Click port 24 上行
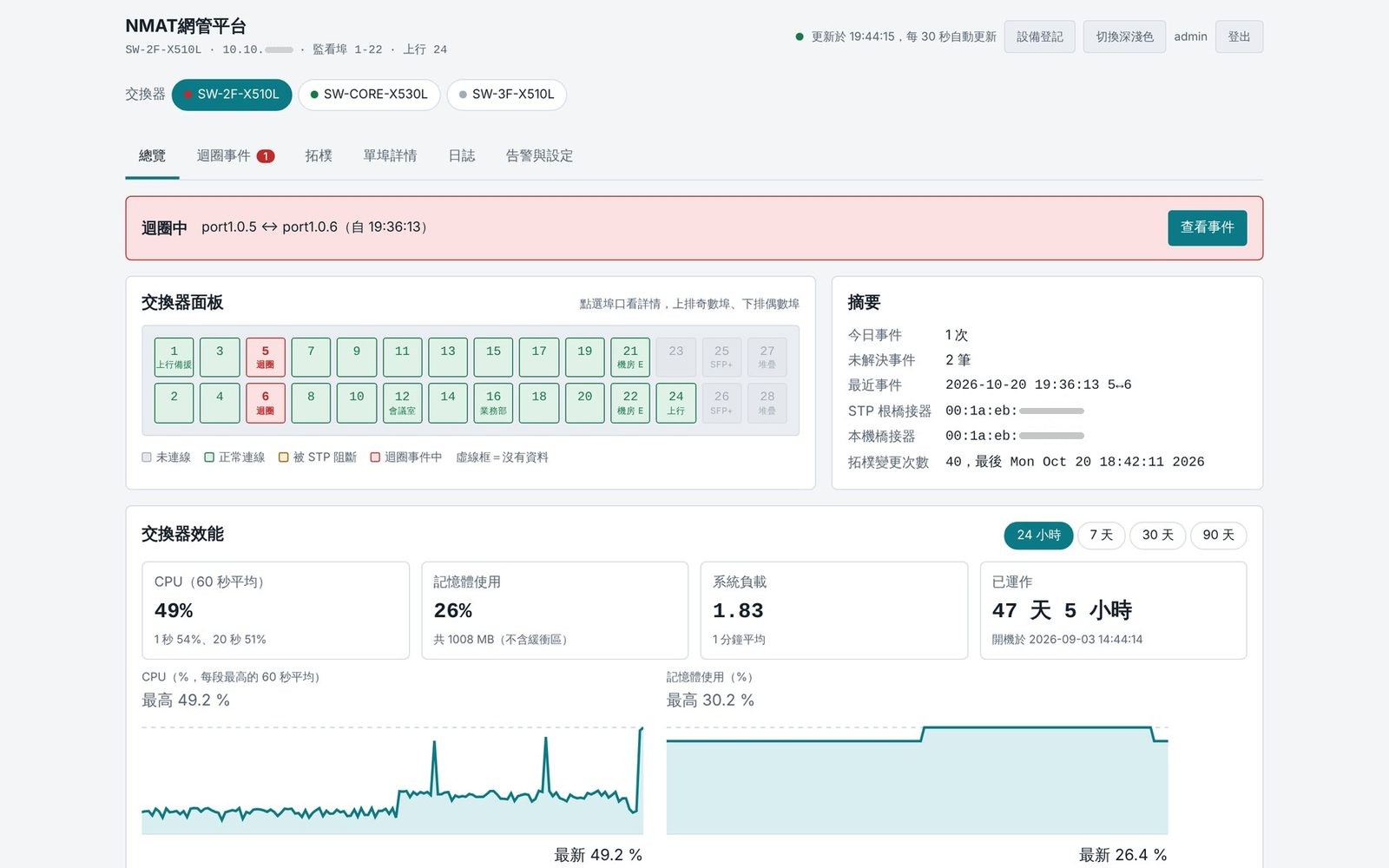Viewport: 1389px width, 868px height. (676, 403)
